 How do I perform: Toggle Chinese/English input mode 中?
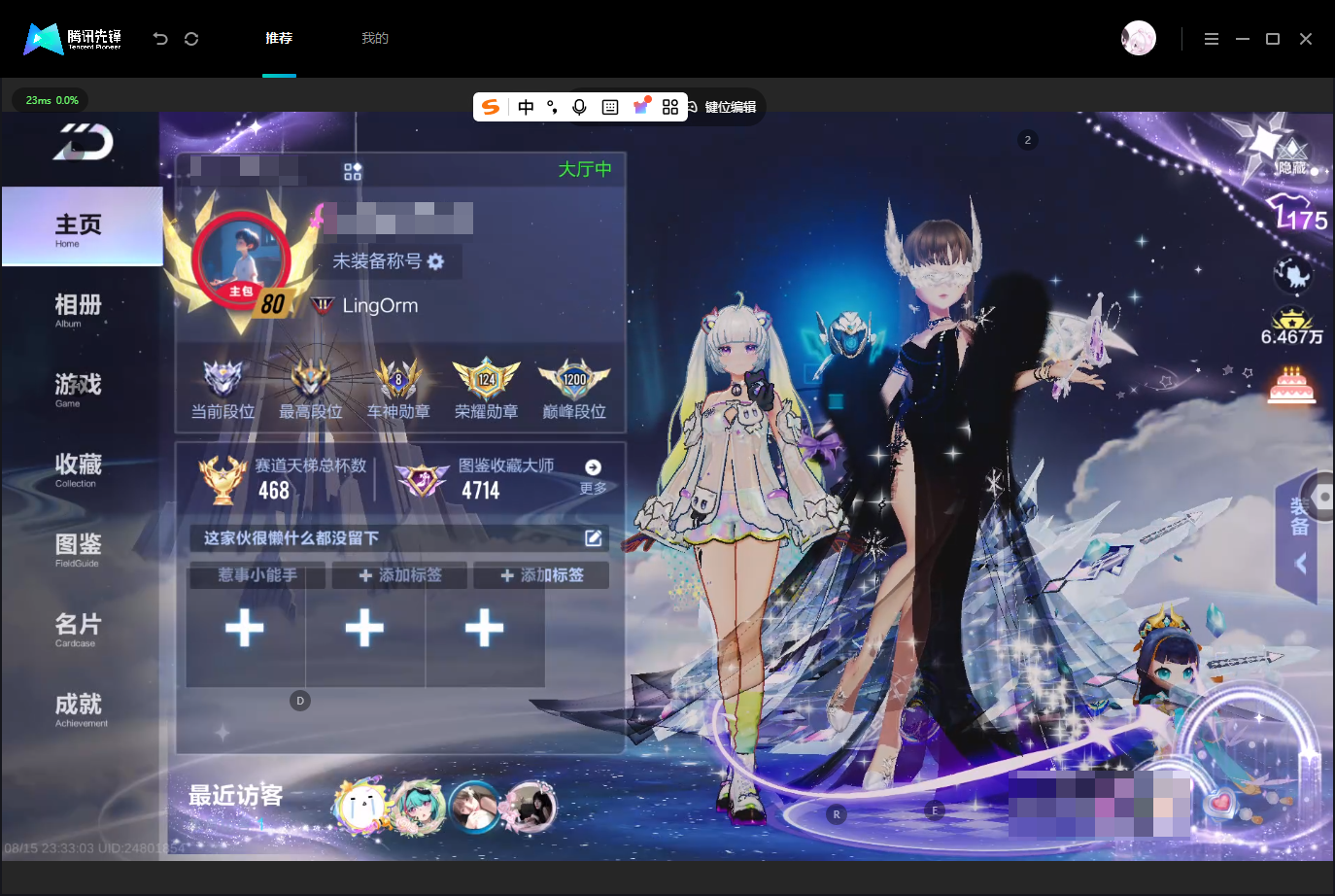(526, 107)
